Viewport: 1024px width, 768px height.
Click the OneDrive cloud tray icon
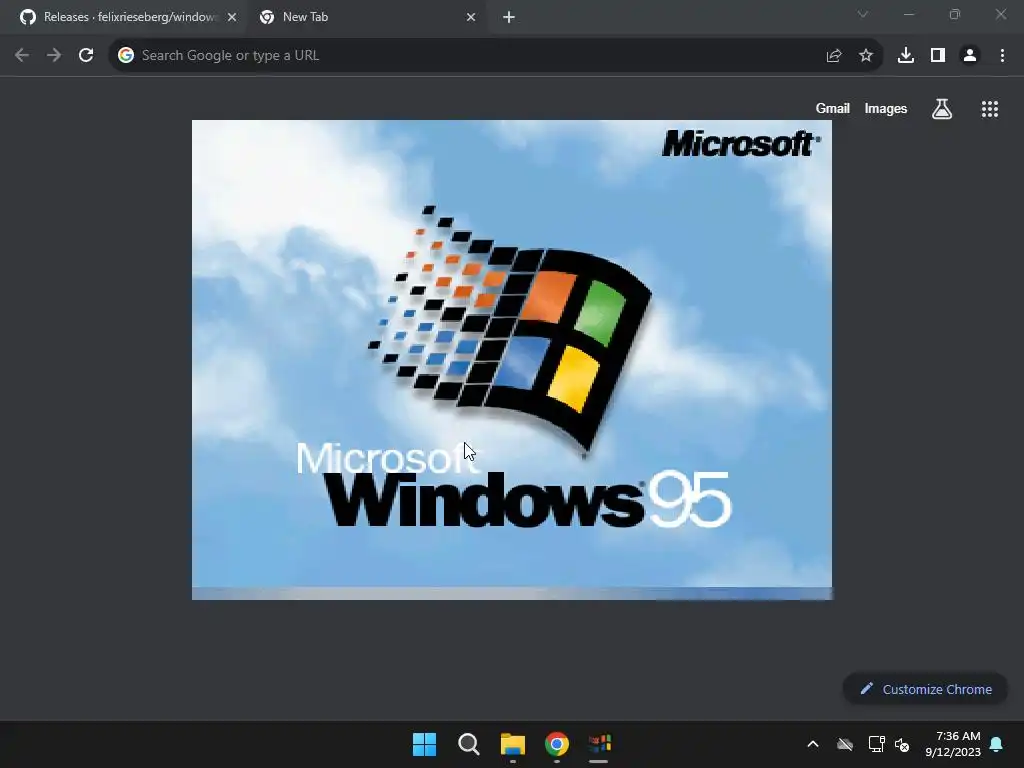point(845,744)
